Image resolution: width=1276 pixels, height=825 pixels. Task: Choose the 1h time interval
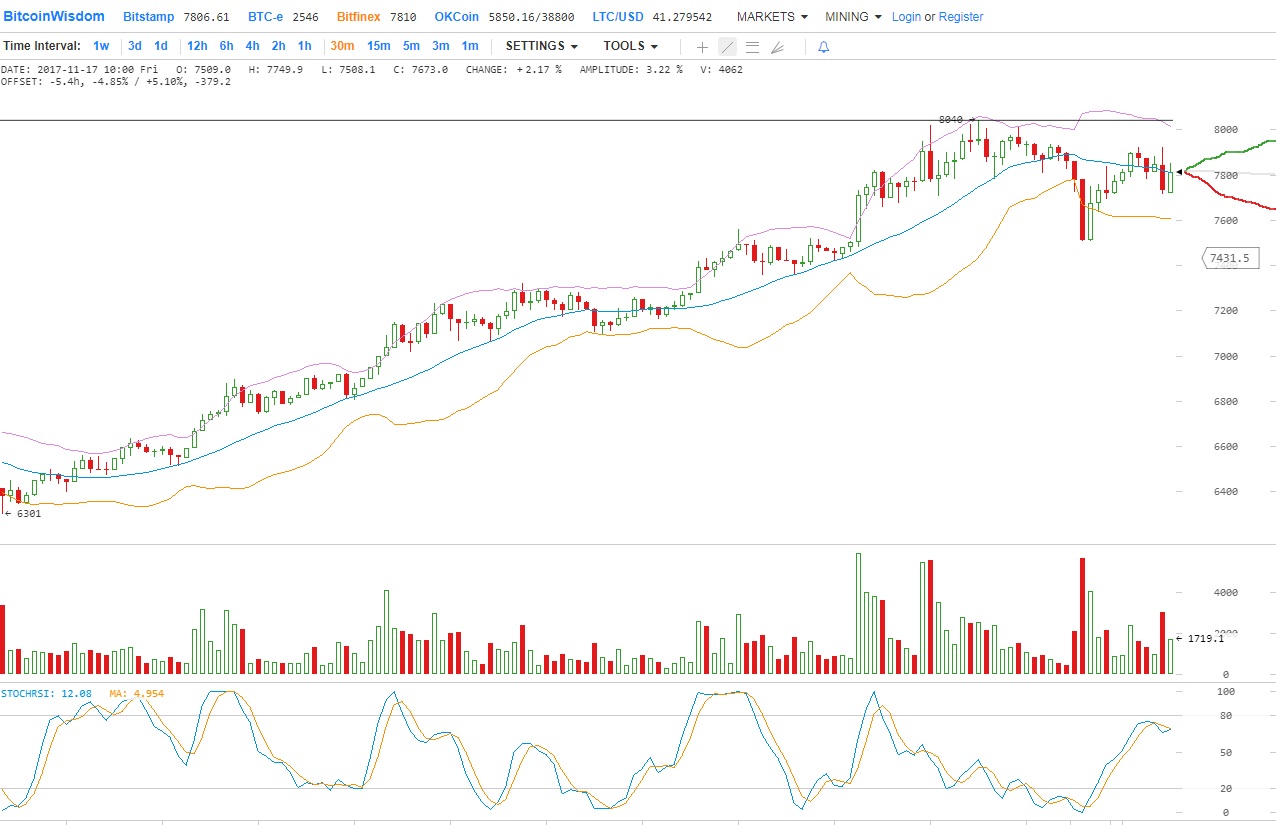point(305,46)
